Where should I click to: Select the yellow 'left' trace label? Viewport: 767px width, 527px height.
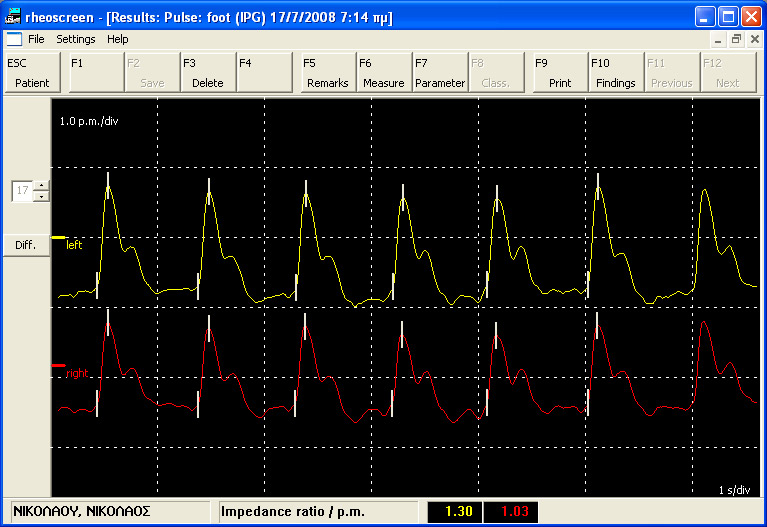pos(74,245)
